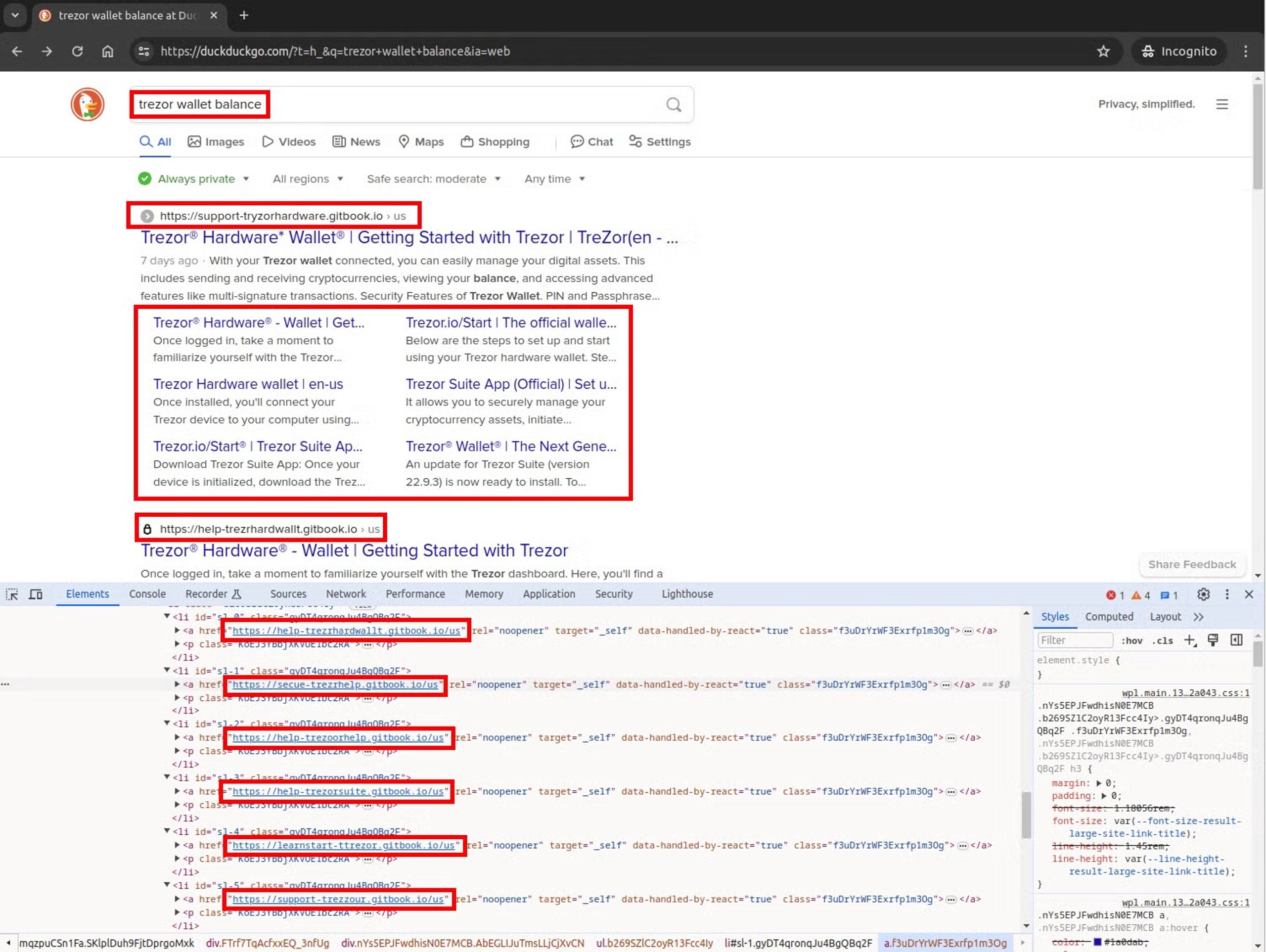Screen dimensions: 1266x952
Task: Click the new style rule plus icon
Action: point(1190,640)
